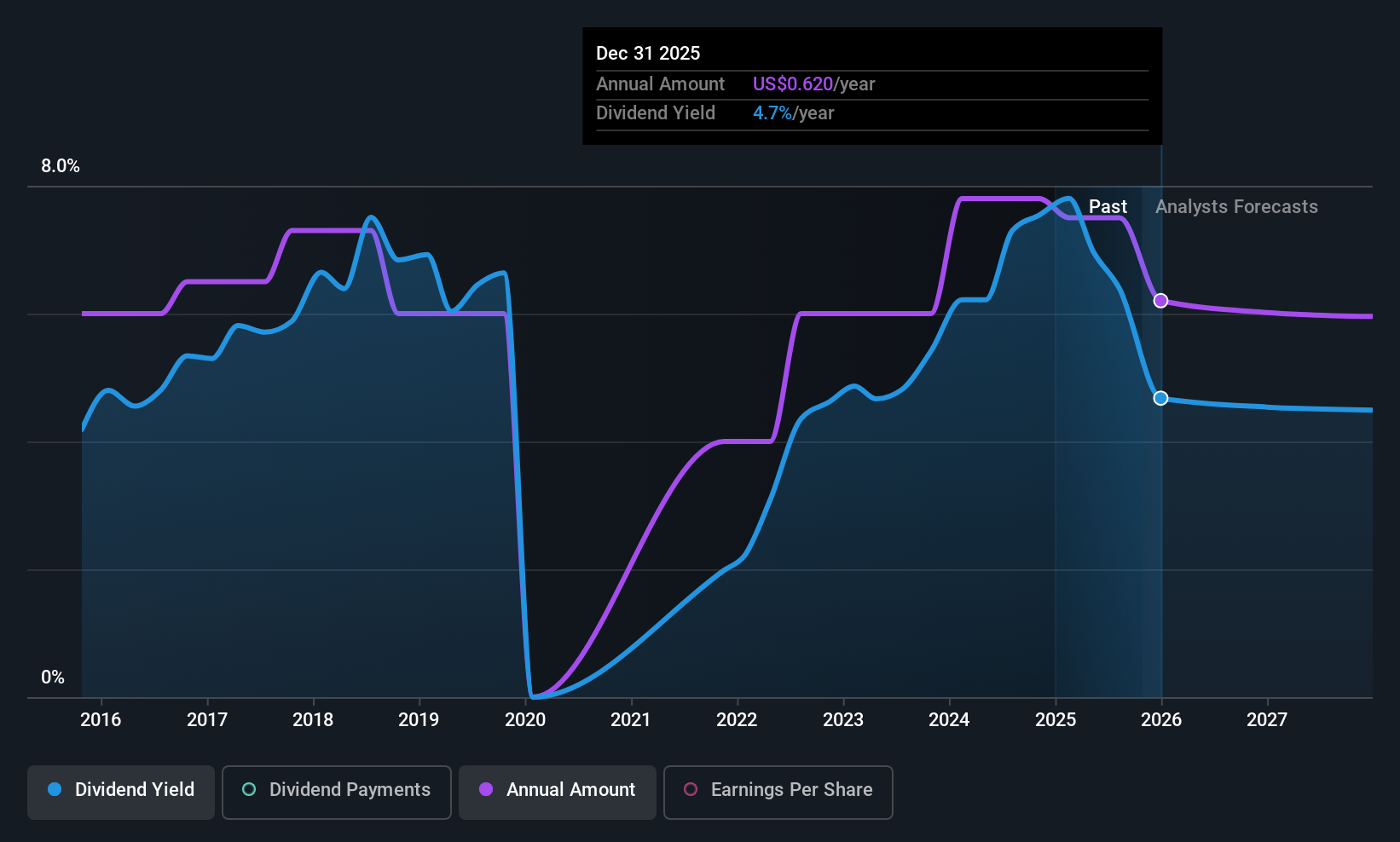
Task: Click the blue Dividend Yield legend icon
Action: (x=53, y=790)
